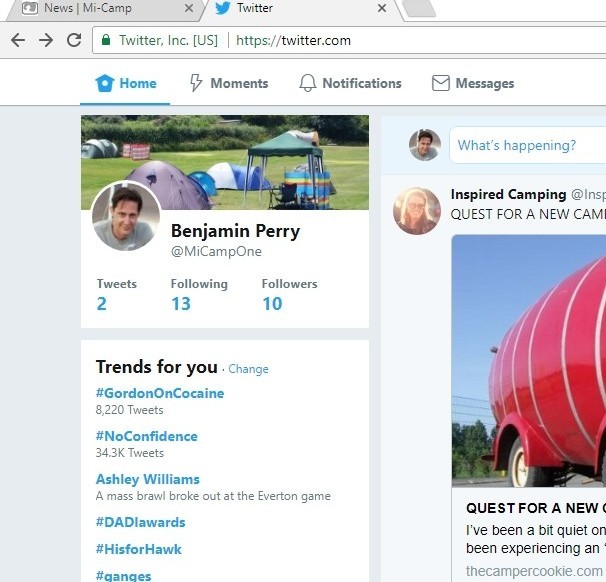Reload the page with refresh icon

pos(73,40)
